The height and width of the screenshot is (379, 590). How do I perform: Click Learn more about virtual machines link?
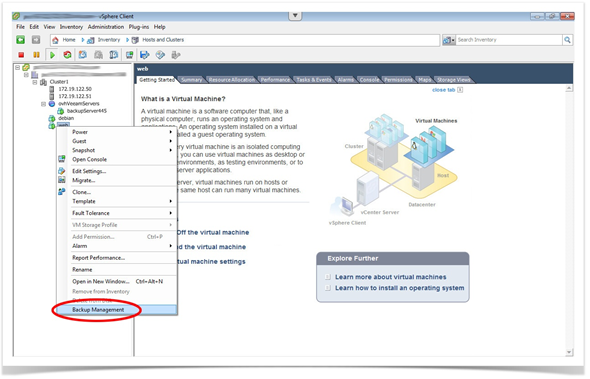point(391,277)
